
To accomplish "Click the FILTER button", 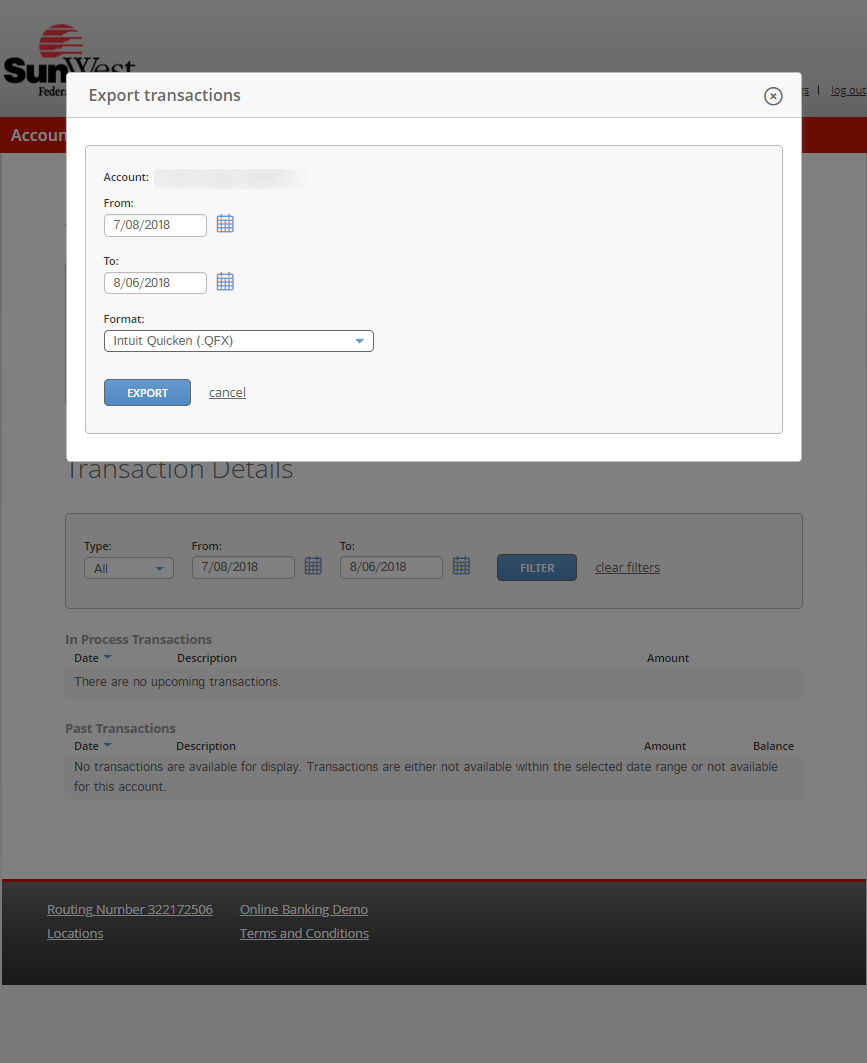I will [536, 568].
